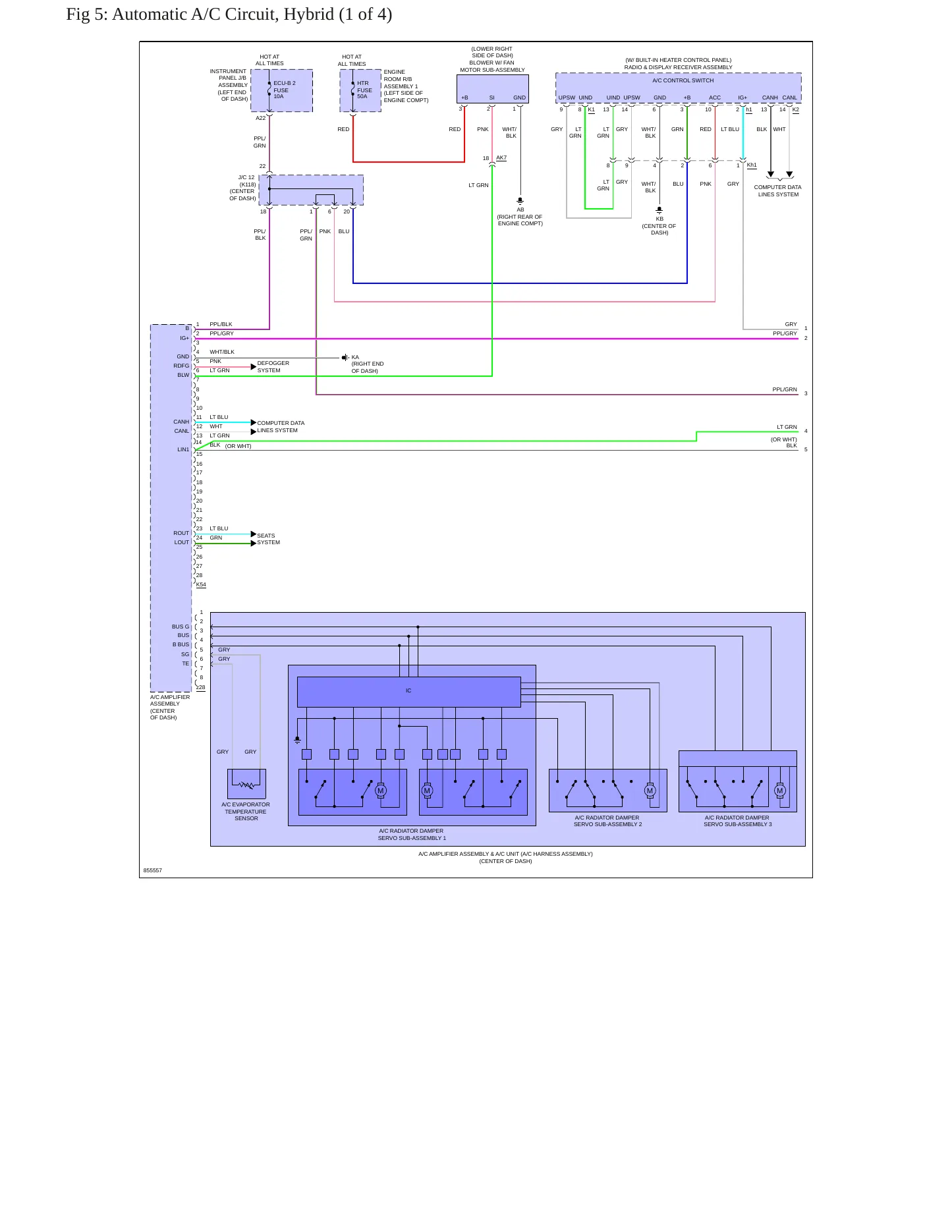This screenshot has height=1232, width=952.
Task: Click the ground symbol beside 'KA'
Action: pyautogui.click(x=345, y=358)
